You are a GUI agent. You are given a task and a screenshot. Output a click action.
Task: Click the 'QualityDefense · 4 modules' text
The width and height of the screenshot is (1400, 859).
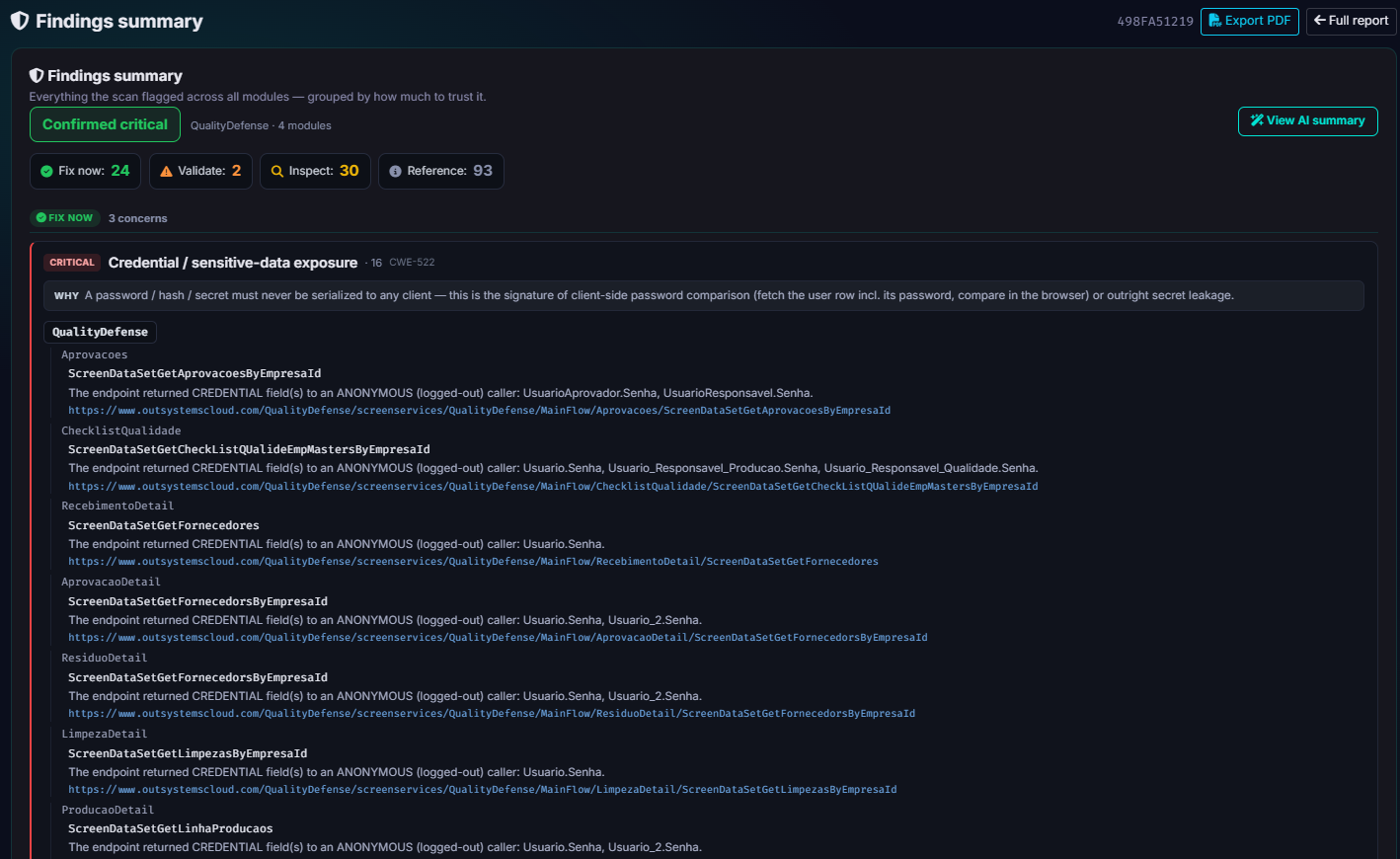(x=261, y=125)
